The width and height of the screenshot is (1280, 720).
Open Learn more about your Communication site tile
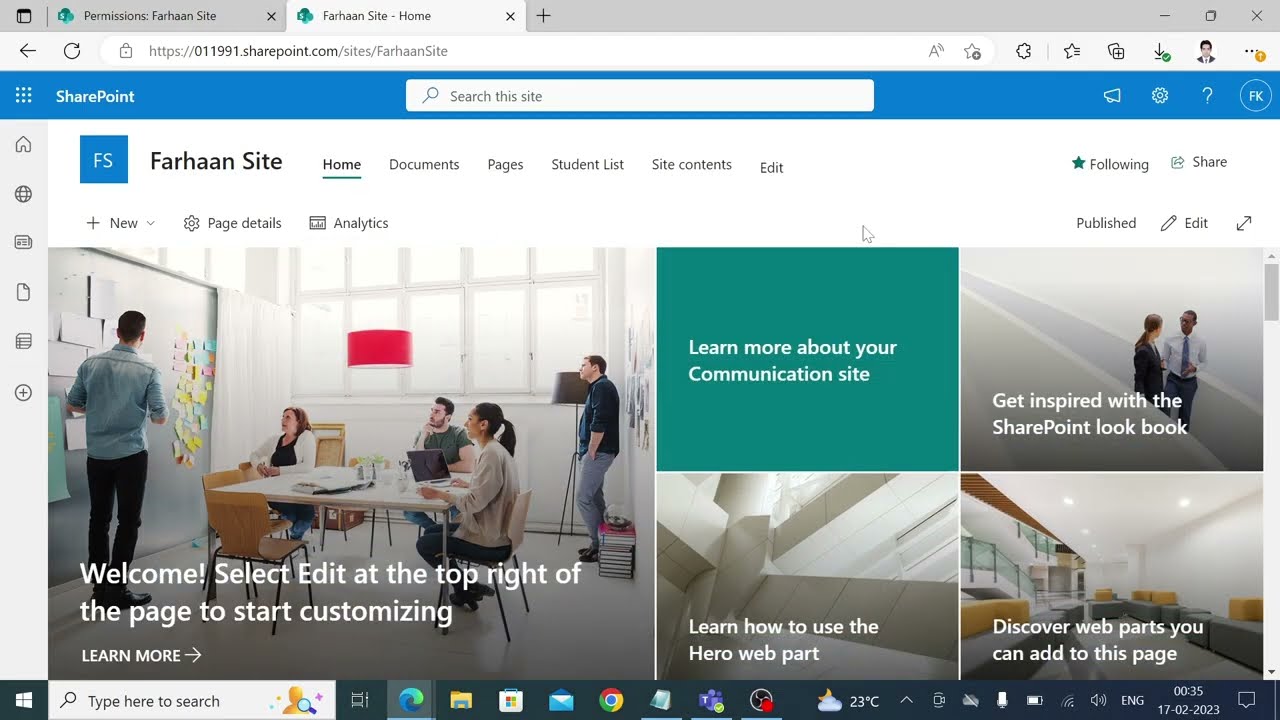click(807, 360)
